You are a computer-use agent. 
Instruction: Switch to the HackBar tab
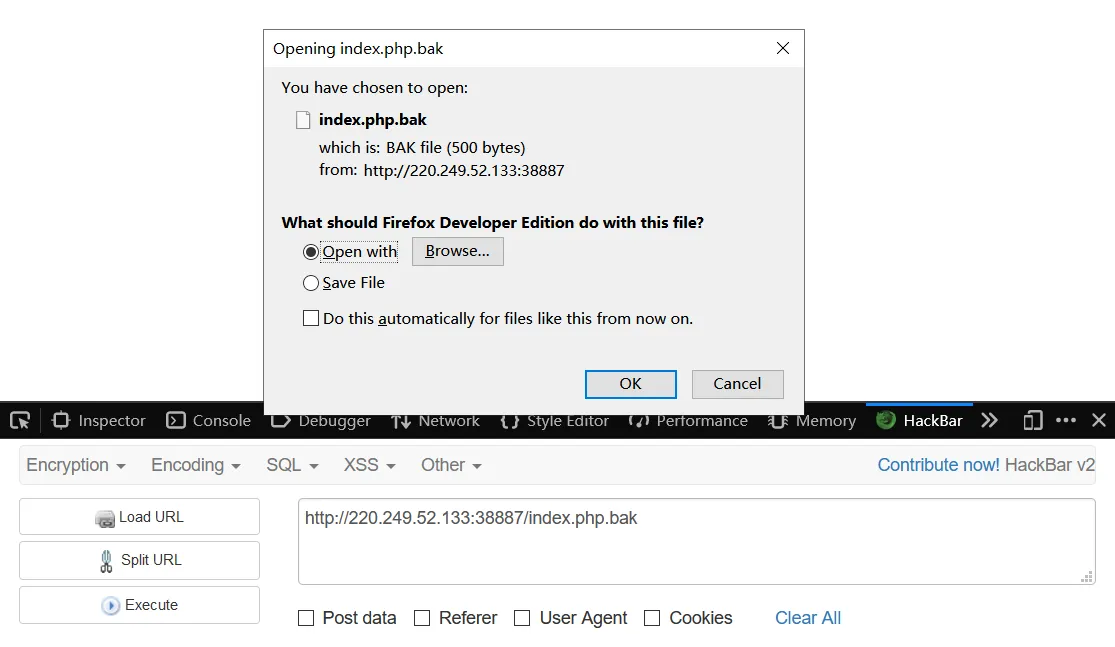[919, 421]
